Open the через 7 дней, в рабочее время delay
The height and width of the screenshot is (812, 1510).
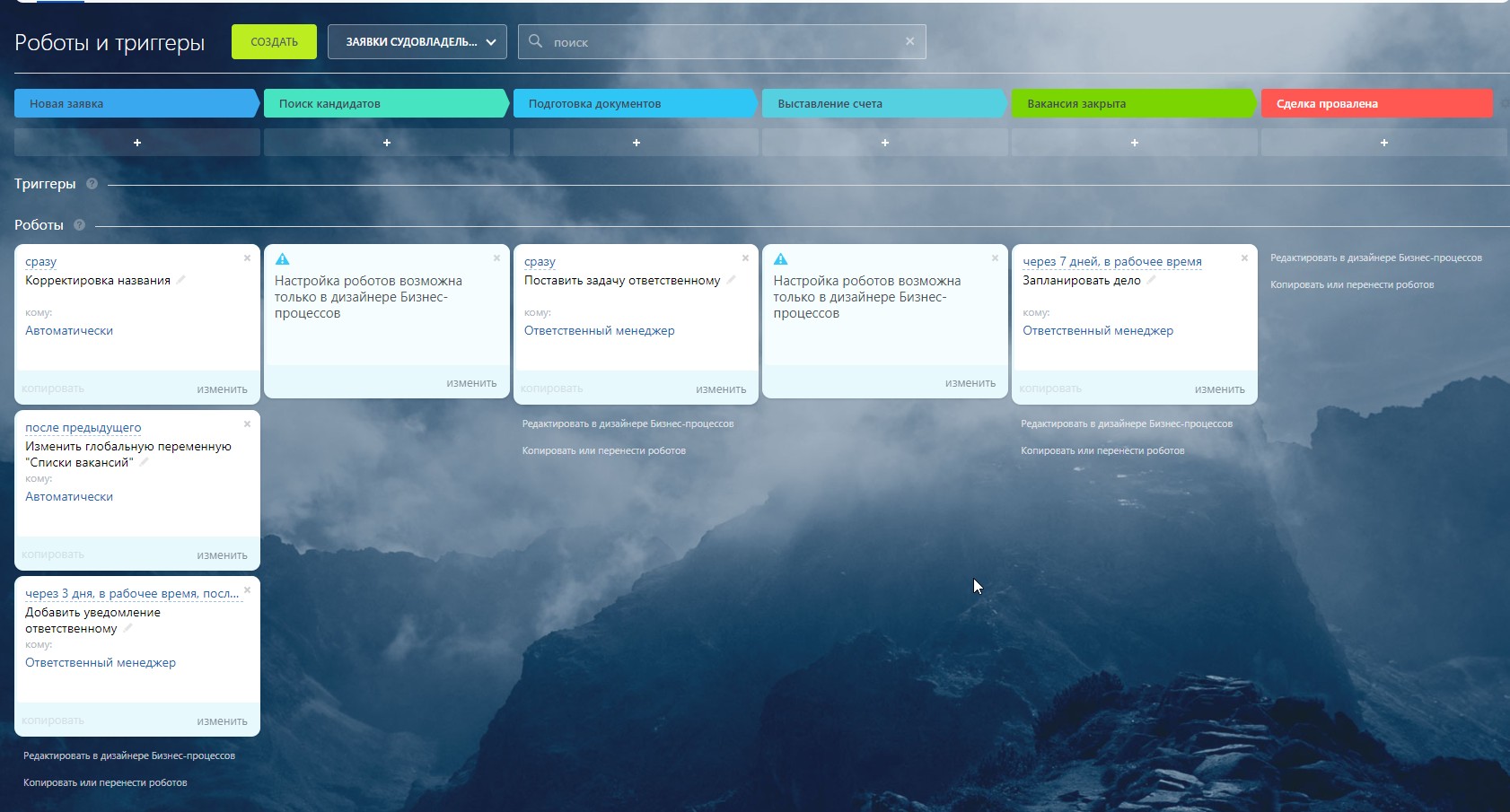coord(1112,262)
